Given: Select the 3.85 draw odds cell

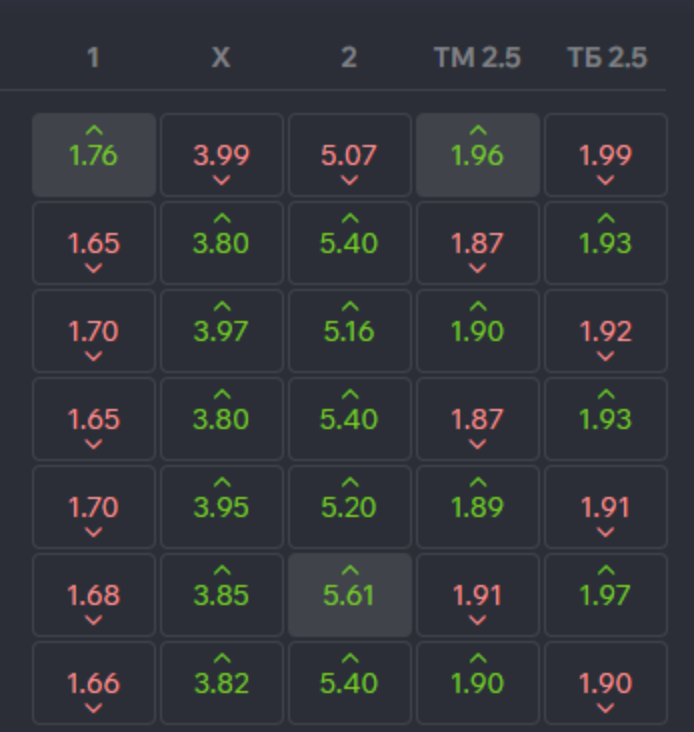Looking at the screenshot, I should click(222, 595).
